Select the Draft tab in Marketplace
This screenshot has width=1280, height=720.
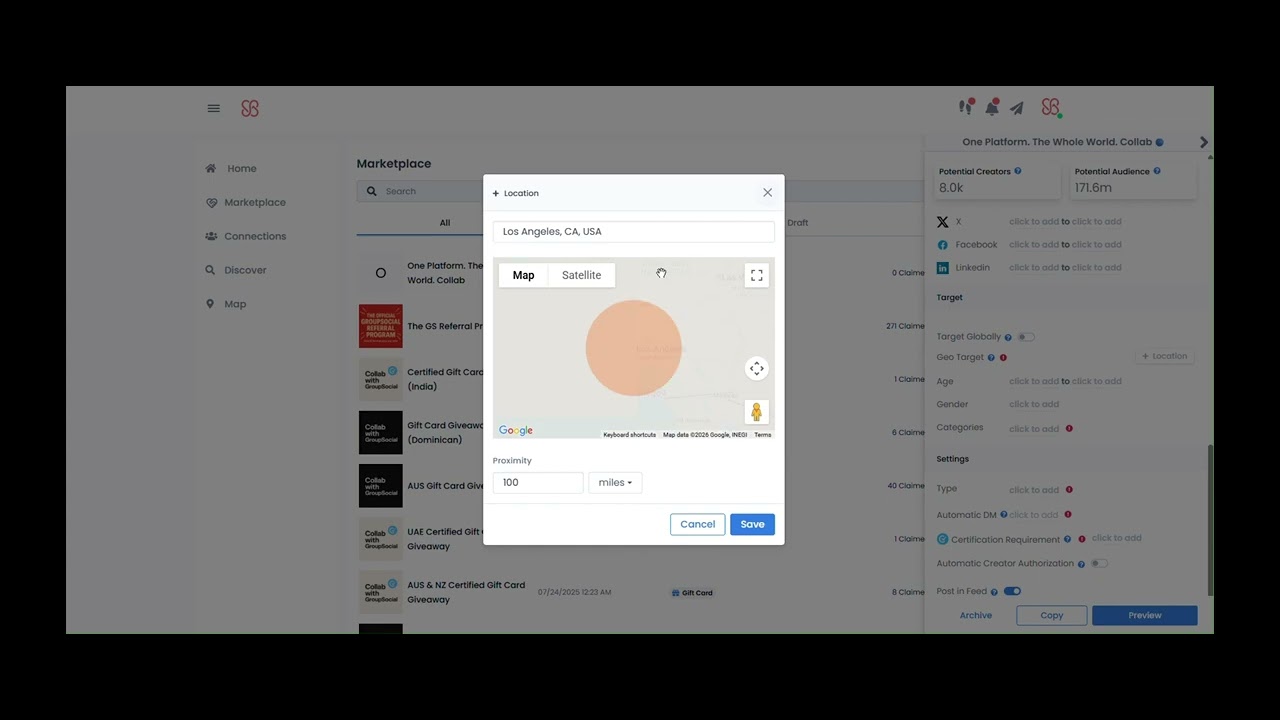pos(797,223)
